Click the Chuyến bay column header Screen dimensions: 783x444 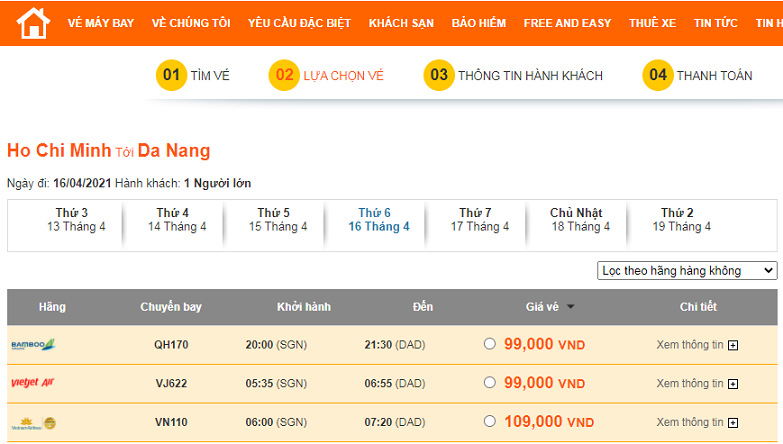(171, 307)
